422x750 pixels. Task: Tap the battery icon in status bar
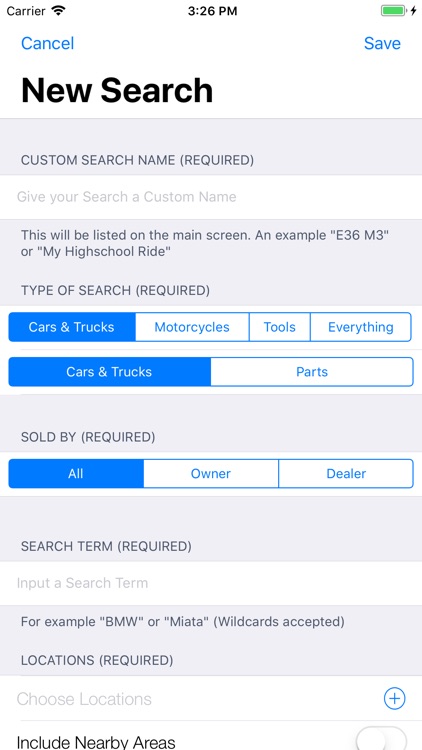[x=393, y=11]
